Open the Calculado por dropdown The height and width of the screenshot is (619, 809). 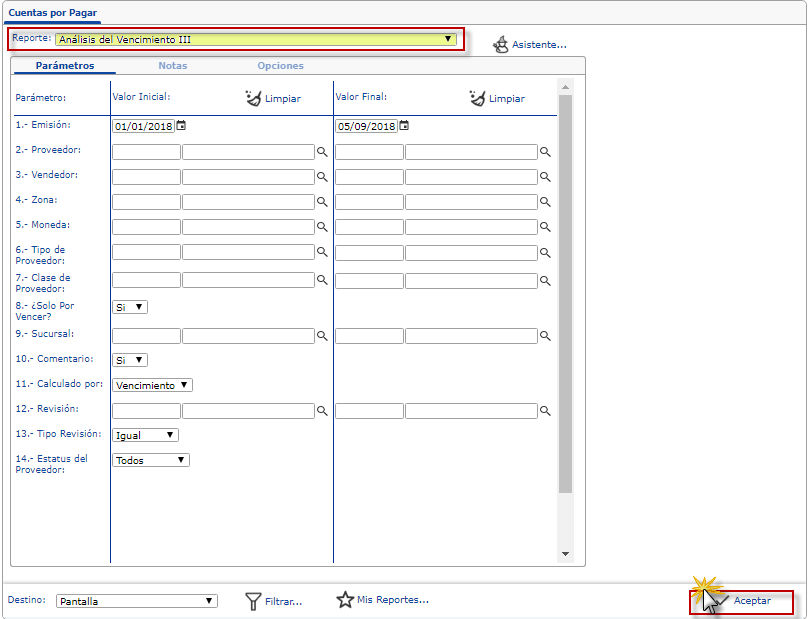click(153, 385)
